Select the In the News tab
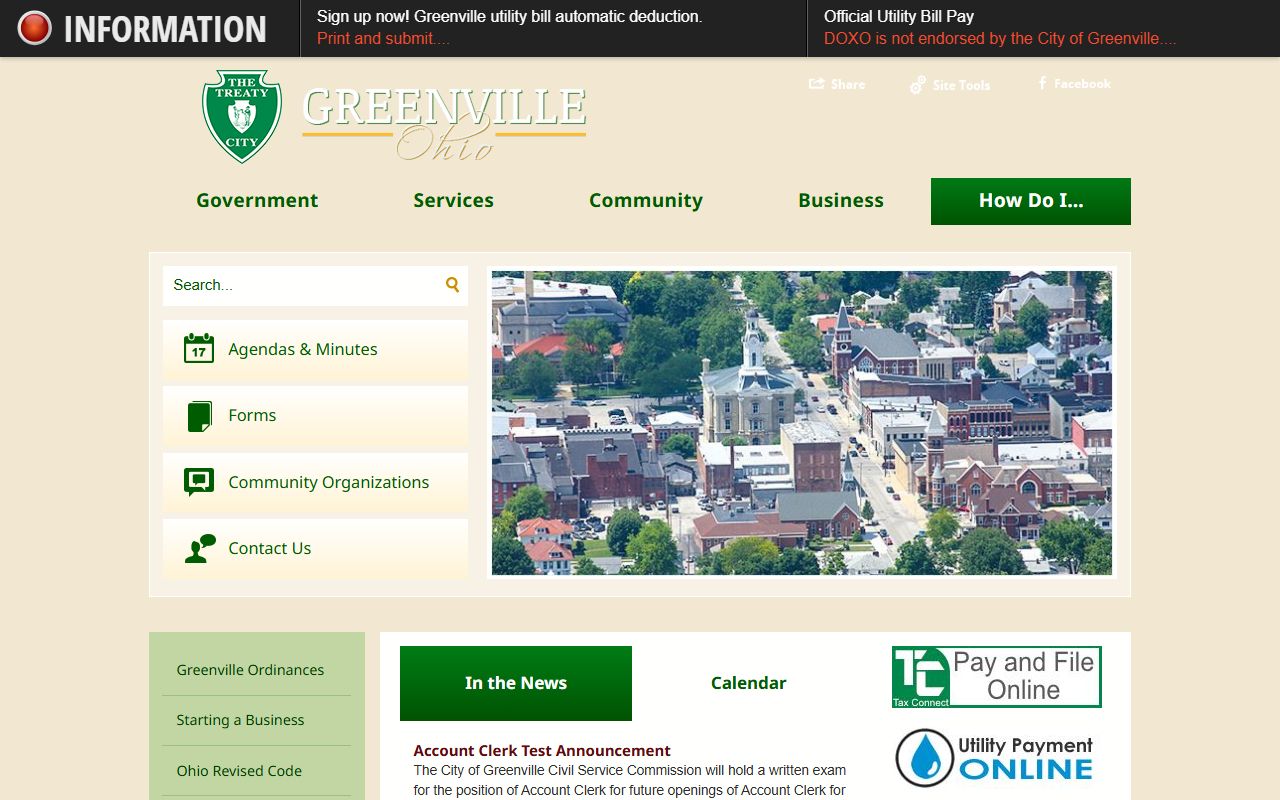Screen dimensions: 1280x800 coord(516,683)
